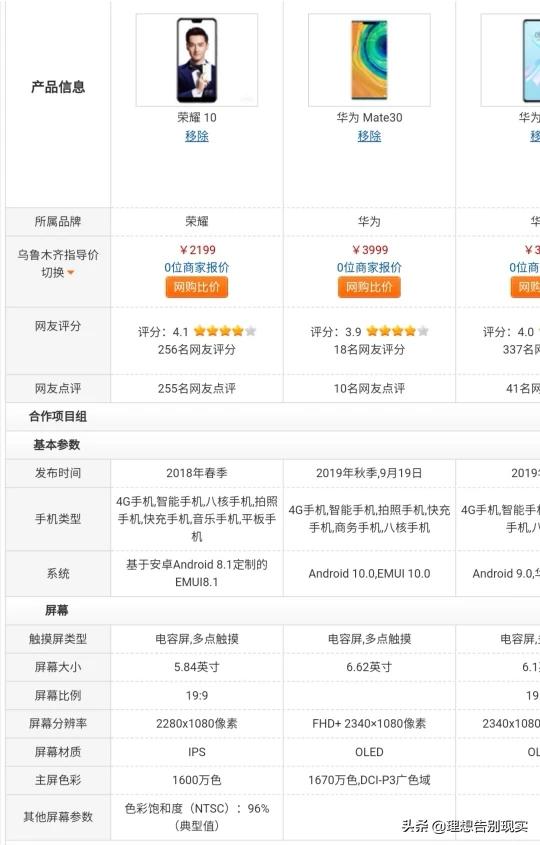This screenshot has height=845, width=540.
Task: Open 0位商家报价 link for 华为 Mate30
Action: 369,267
